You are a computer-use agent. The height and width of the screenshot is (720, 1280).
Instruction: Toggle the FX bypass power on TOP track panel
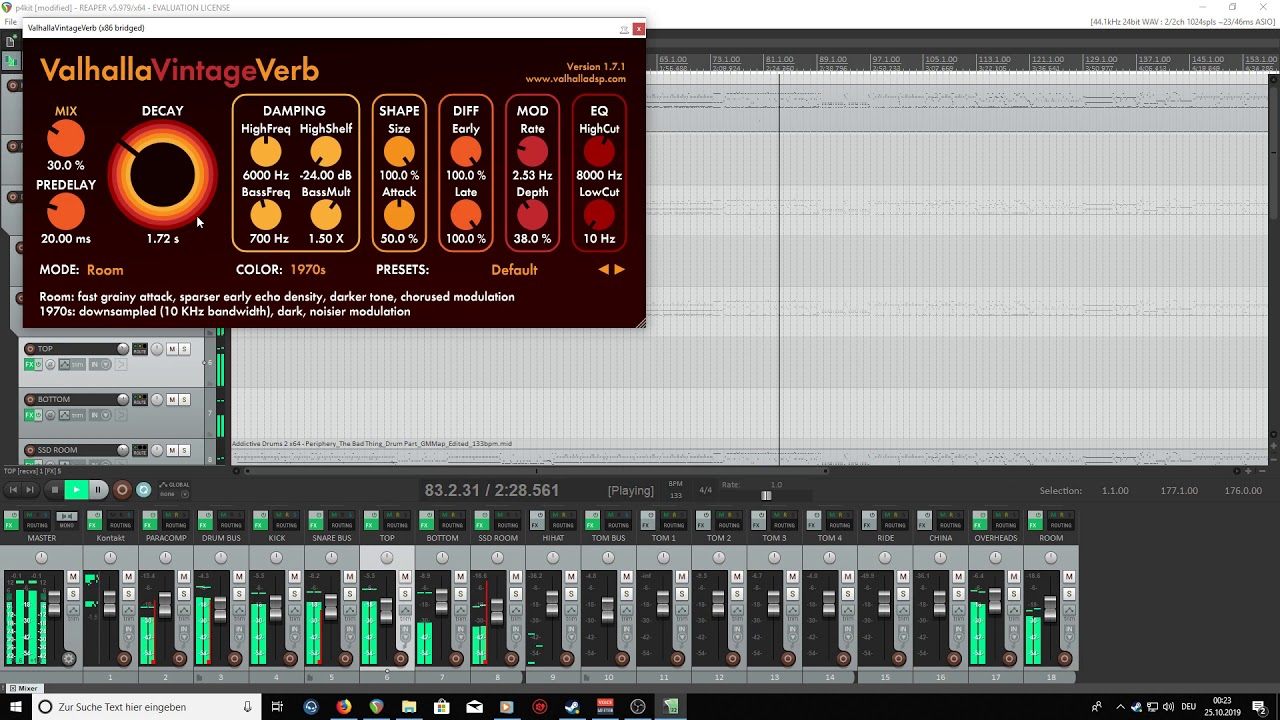tap(38, 364)
